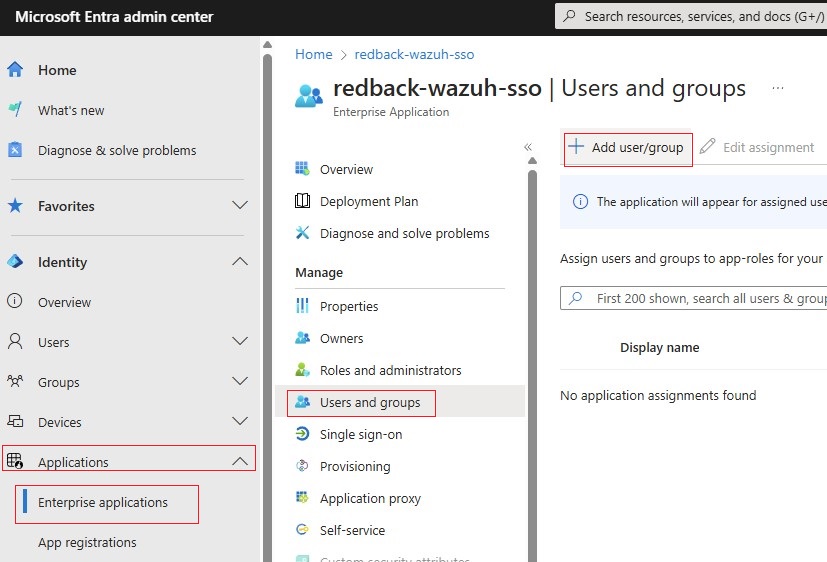Viewport: 827px width, 562px height.
Task: Click the left sidebar scrollbar up arrow
Action: tap(267, 45)
